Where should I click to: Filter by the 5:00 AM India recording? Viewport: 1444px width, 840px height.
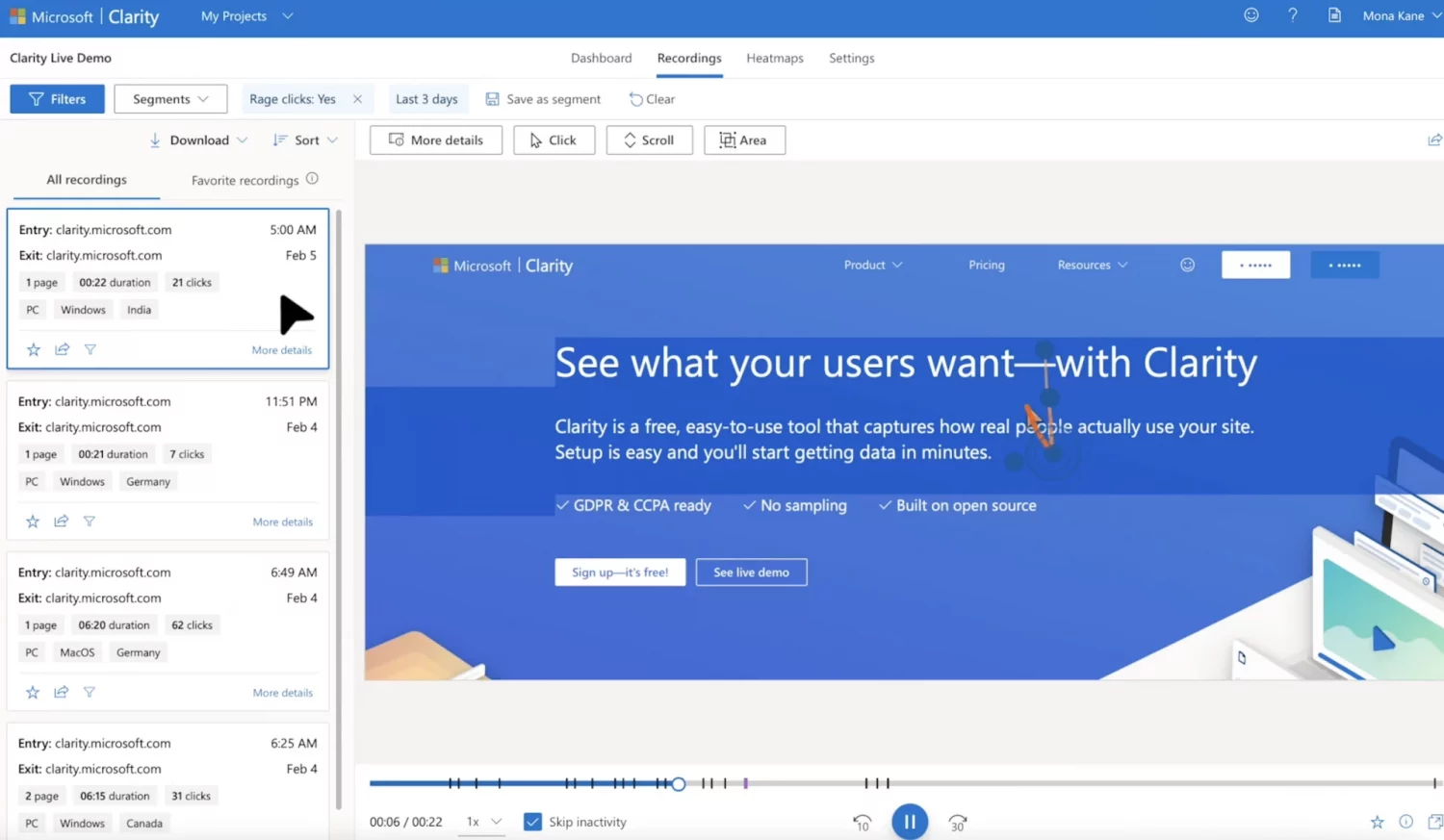(90, 349)
